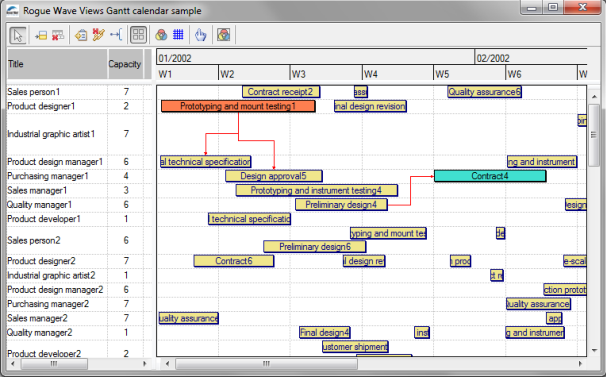Toggle the blue grid display icon
606x381 pixels.
pyautogui.click(x=178, y=35)
